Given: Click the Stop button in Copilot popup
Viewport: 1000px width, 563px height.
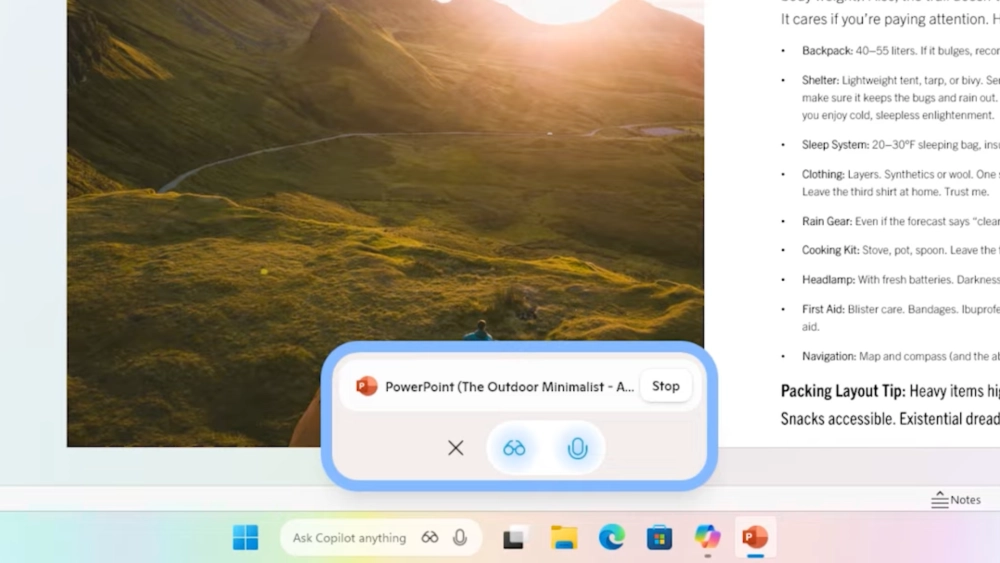Looking at the screenshot, I should [665, 386].
